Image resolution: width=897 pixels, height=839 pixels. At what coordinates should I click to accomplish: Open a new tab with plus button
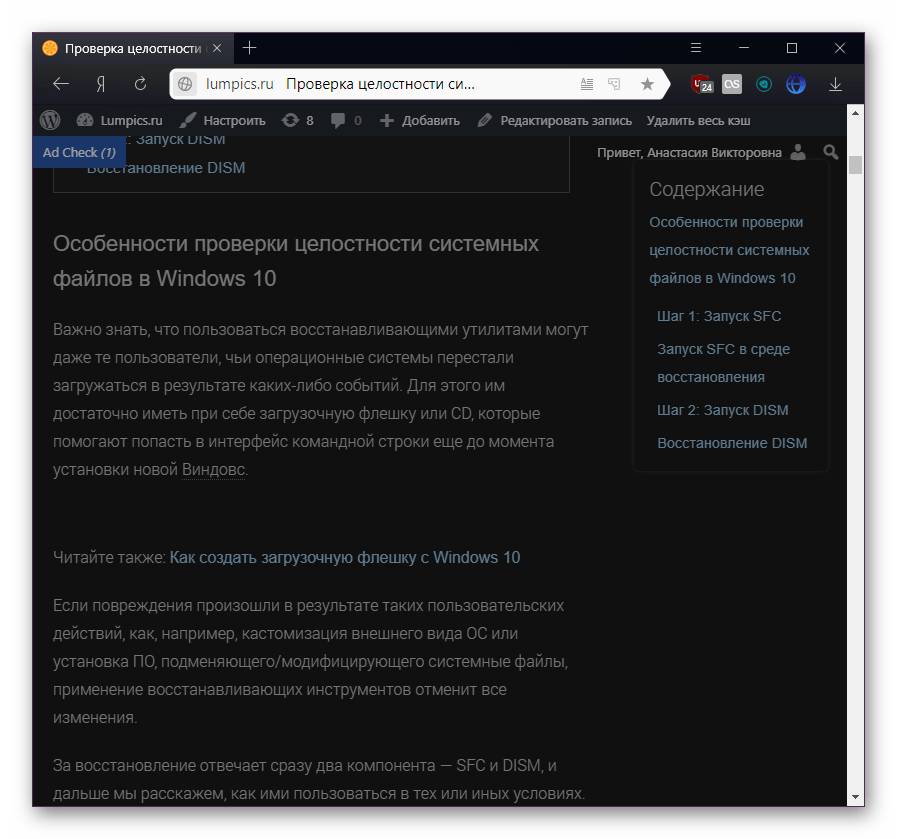[x=250, y=48]
